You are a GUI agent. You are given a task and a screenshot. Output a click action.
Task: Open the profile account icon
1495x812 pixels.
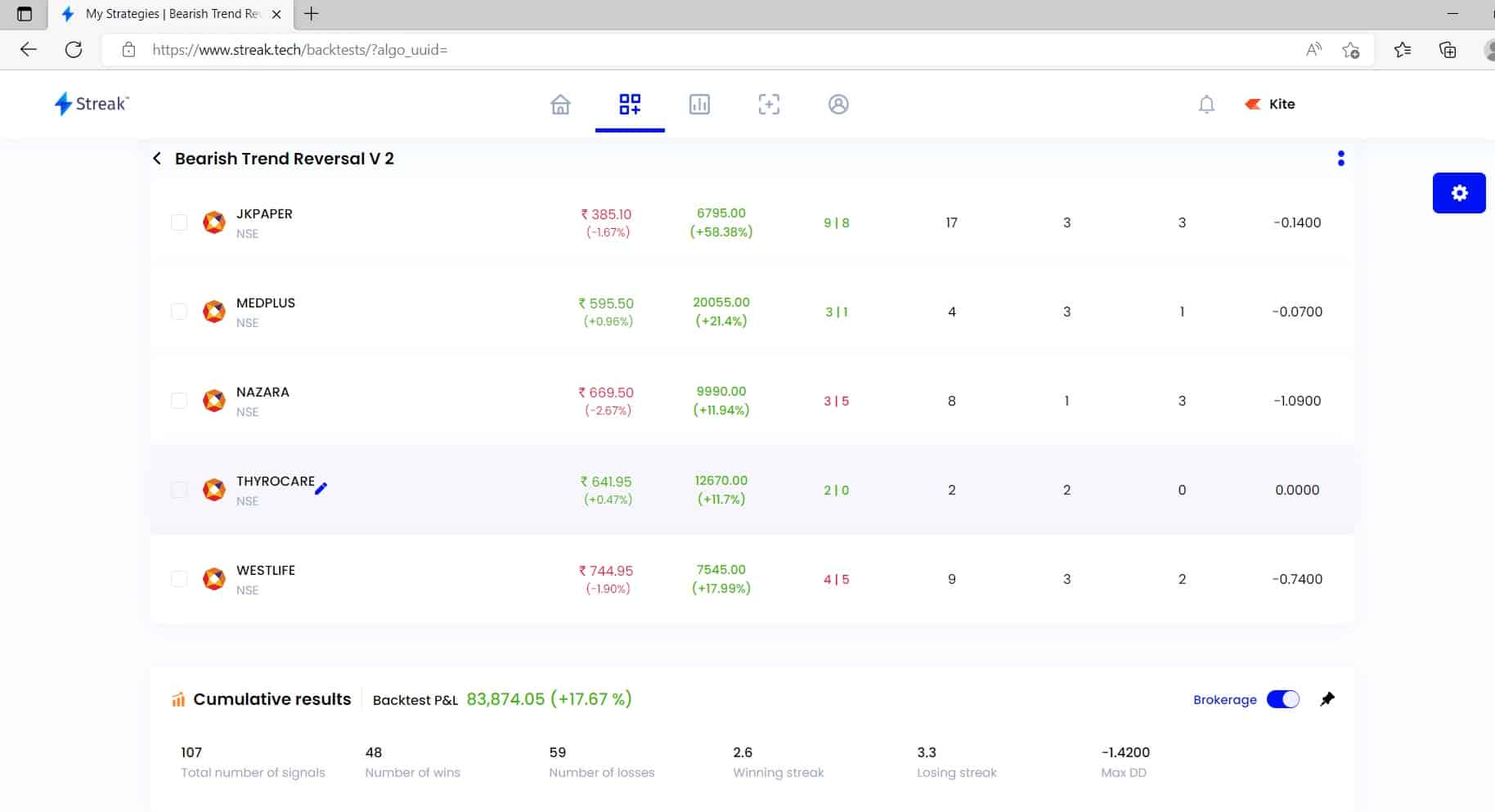point(838,104)
